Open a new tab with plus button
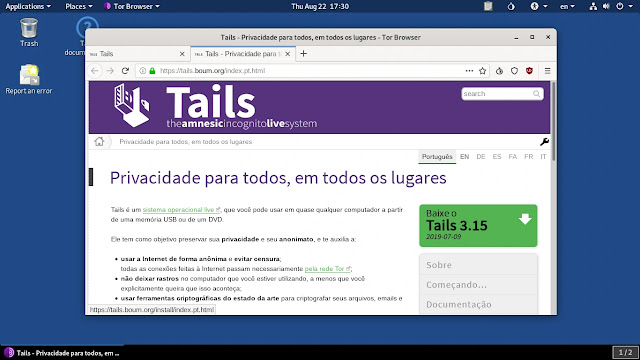The width and height of the screenshot is (640, 360). pyautogui.click(x=303, y=53)
